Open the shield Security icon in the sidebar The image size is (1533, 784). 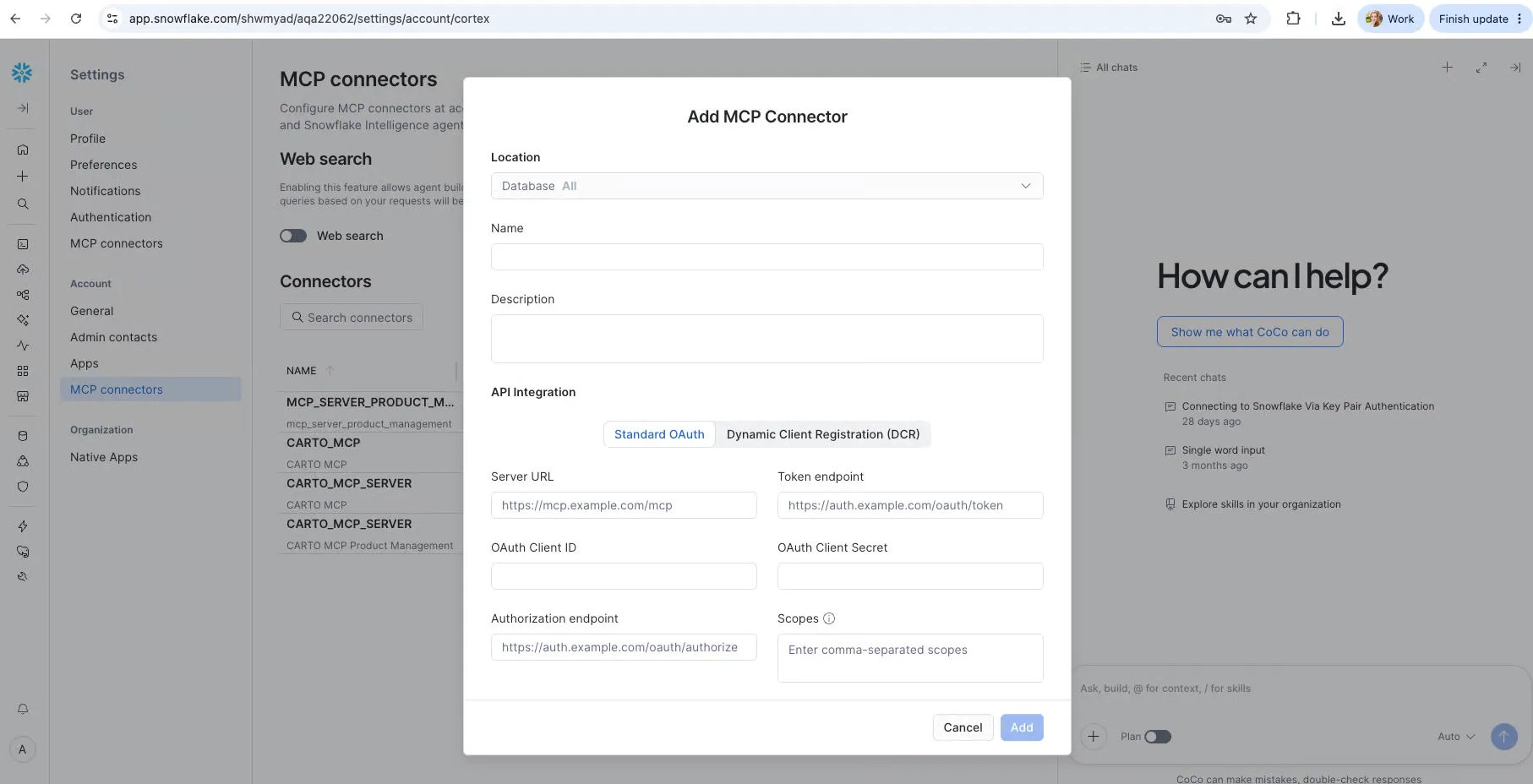click(23, 487)
